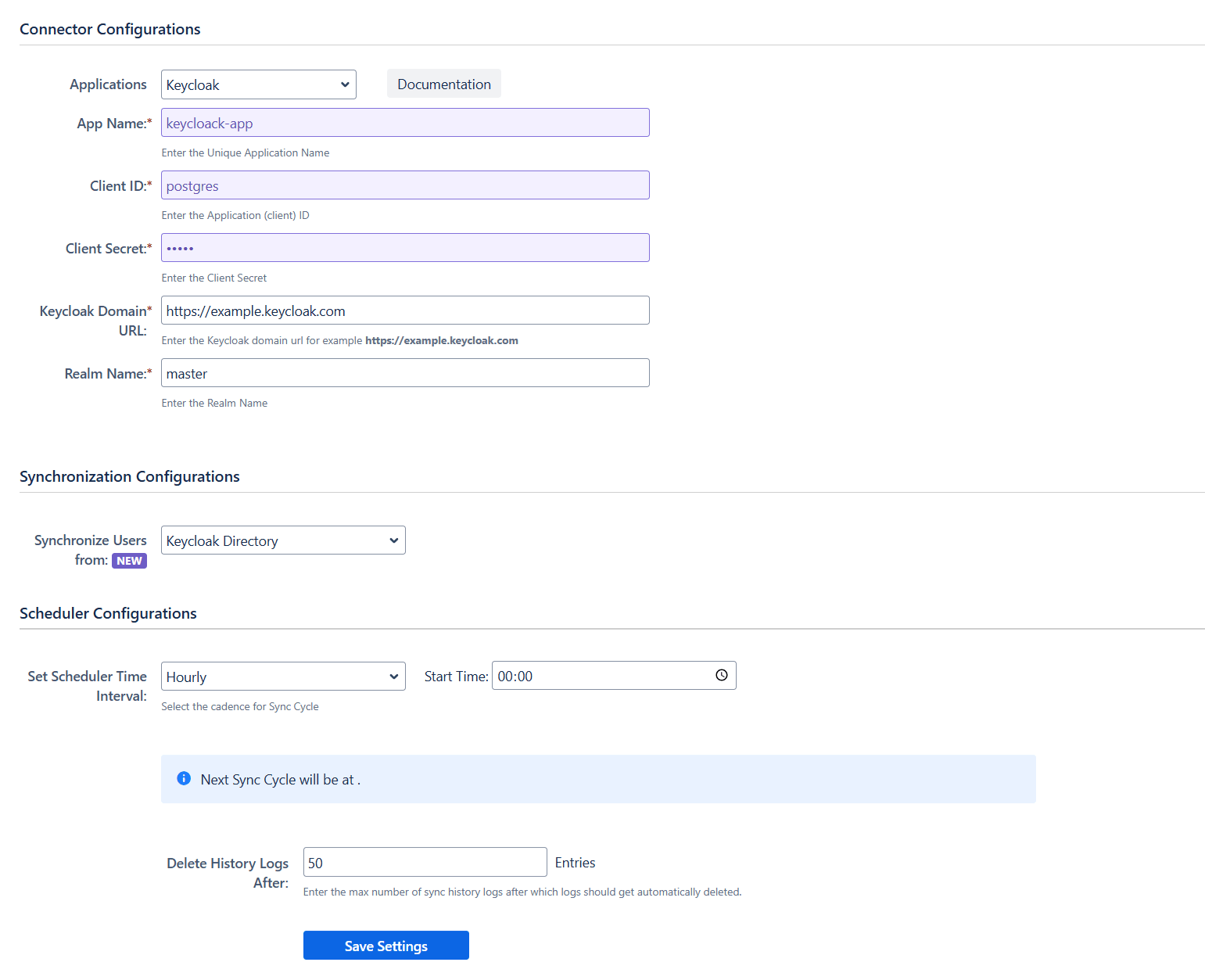Viewport: 1205px width, 980px height.
Task: Click the 'Enter the Client Secret' hint text
Action: click(x=214, y=278)
